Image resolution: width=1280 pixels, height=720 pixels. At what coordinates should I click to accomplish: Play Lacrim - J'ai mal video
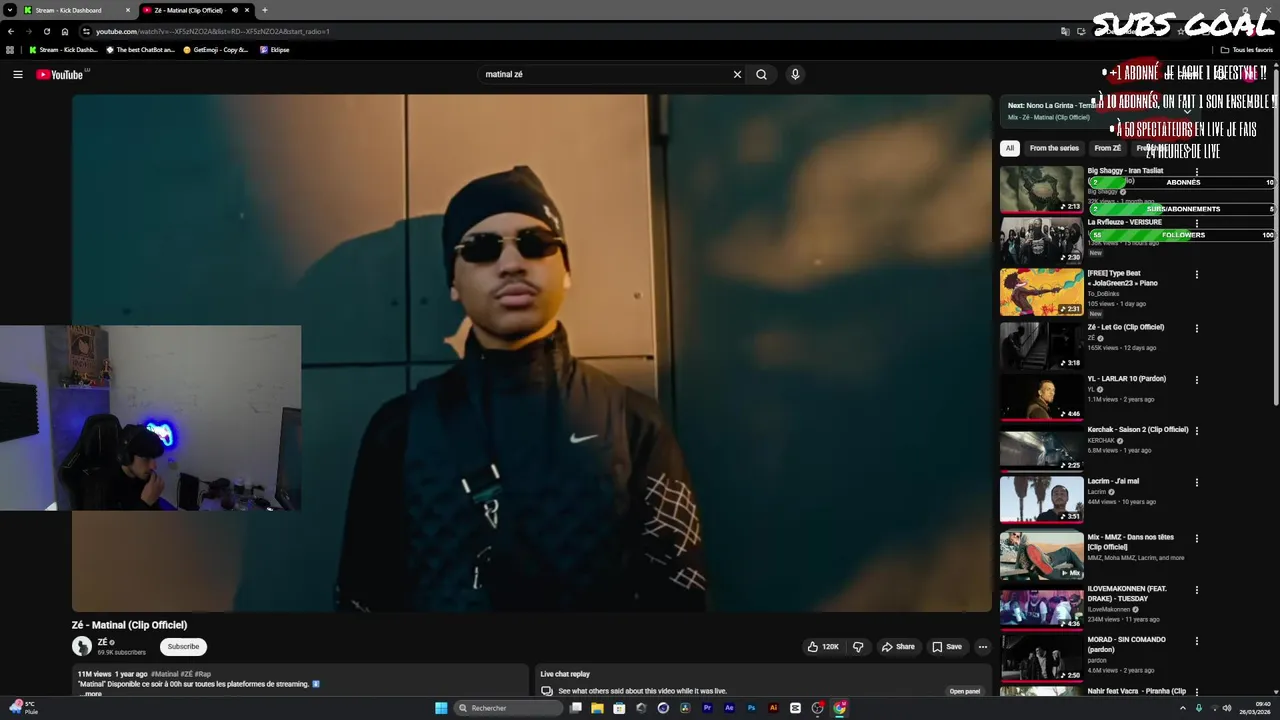pos(1041,499)
